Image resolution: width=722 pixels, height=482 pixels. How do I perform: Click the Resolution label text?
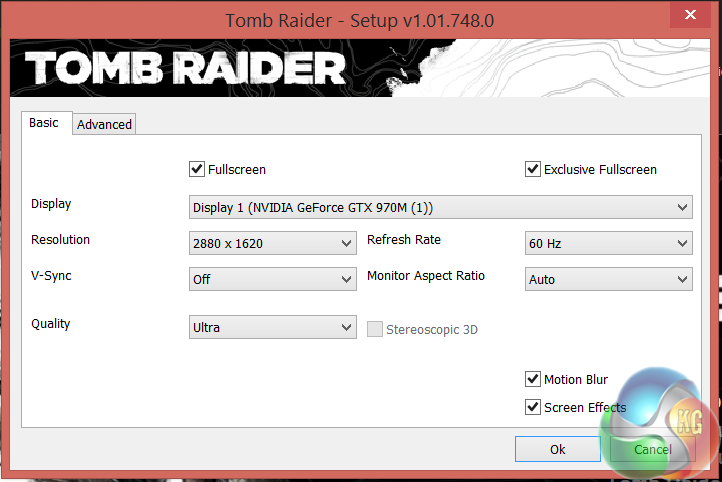[60, 239]
